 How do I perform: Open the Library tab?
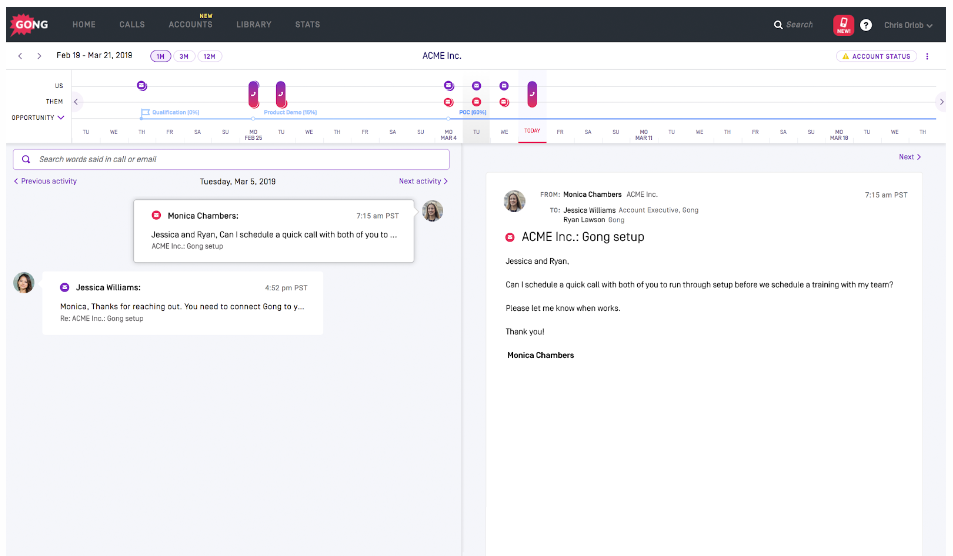pos(253,24)
